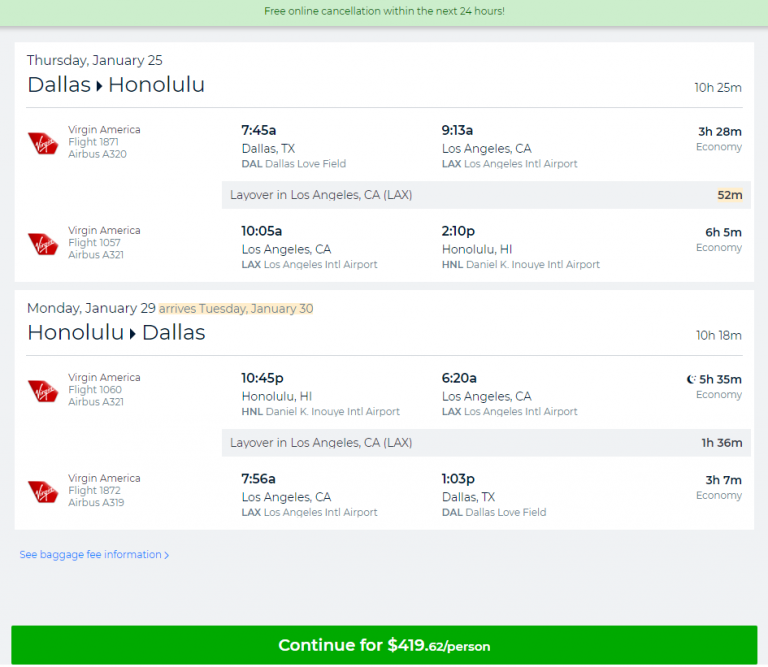Click 10:05a departure time
This screenshot has width=768, height=667.
tap(262, 231)
